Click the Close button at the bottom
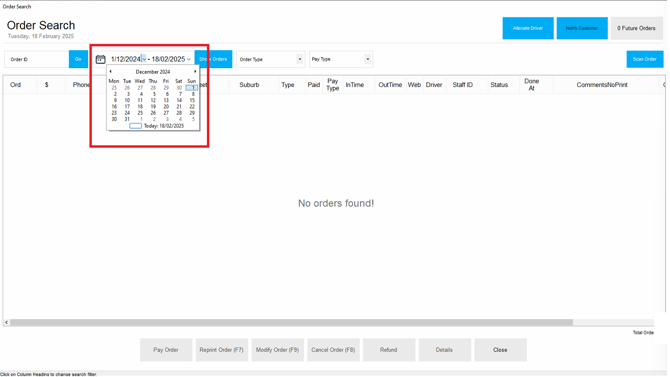 coord(500,350)
